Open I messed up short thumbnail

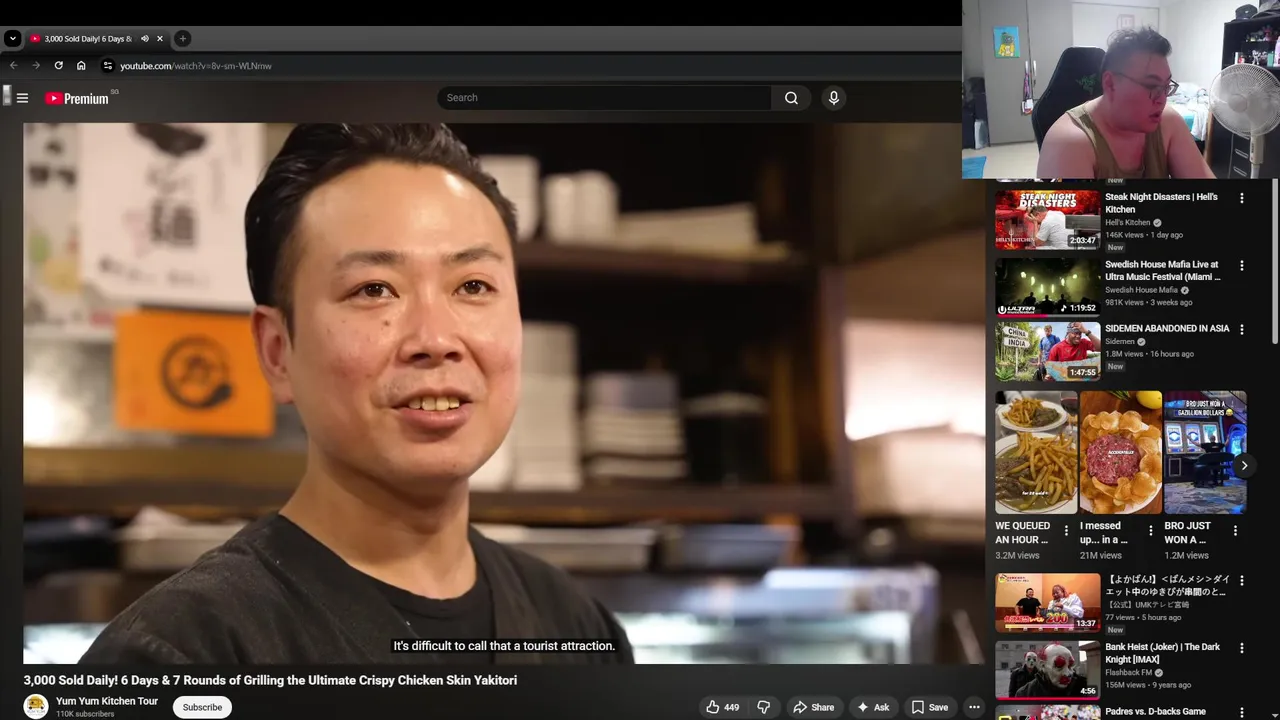(x=1121, y=452)
